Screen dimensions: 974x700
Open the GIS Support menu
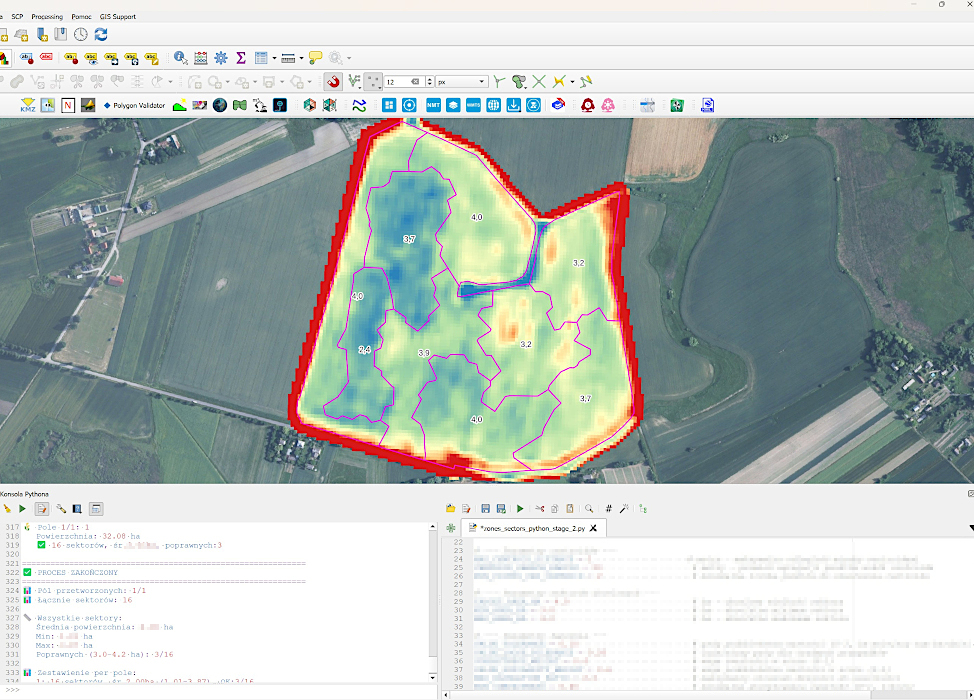pyautogui.click(x=117, y=17)
